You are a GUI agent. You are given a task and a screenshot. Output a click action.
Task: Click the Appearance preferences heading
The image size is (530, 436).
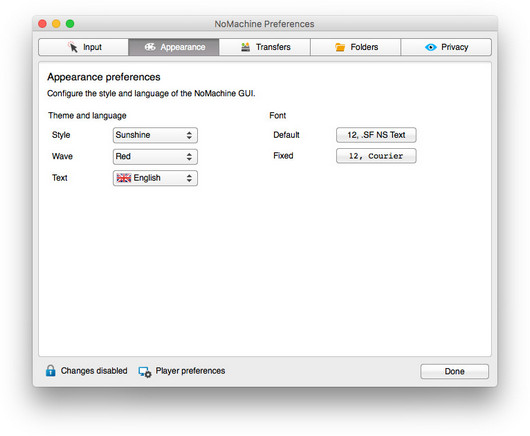coord(104,77)
